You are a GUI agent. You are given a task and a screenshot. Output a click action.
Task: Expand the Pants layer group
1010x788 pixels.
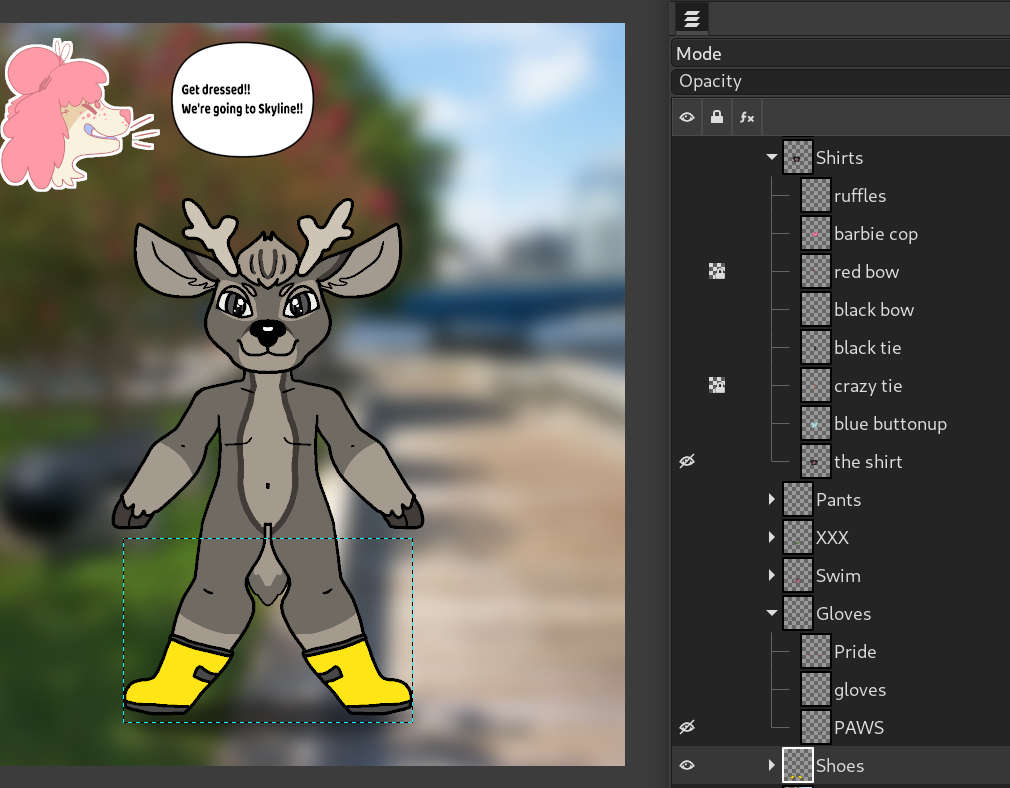pyautogui.click(x=771, y=499)
